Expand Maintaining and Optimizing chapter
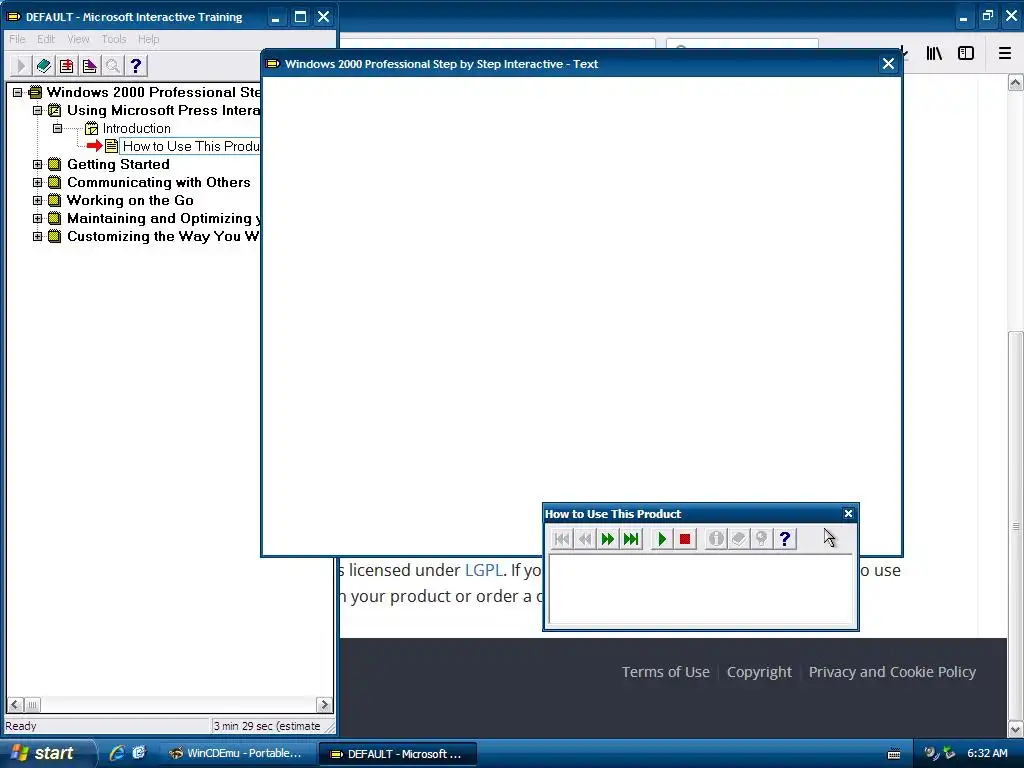 tap(38, 218)
